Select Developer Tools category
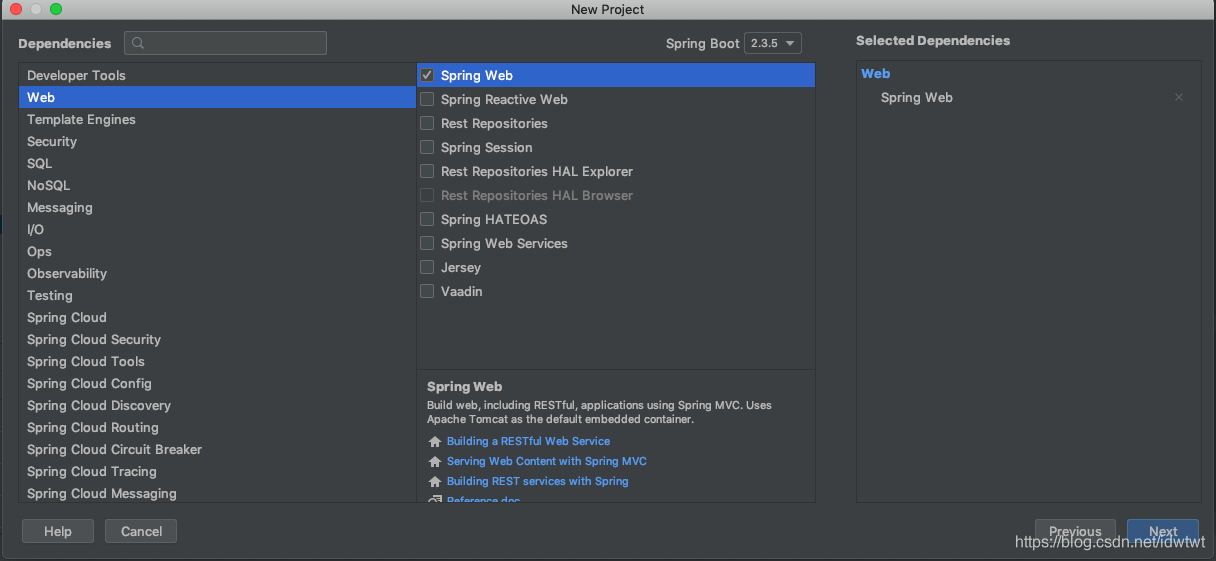 (217, 75)
